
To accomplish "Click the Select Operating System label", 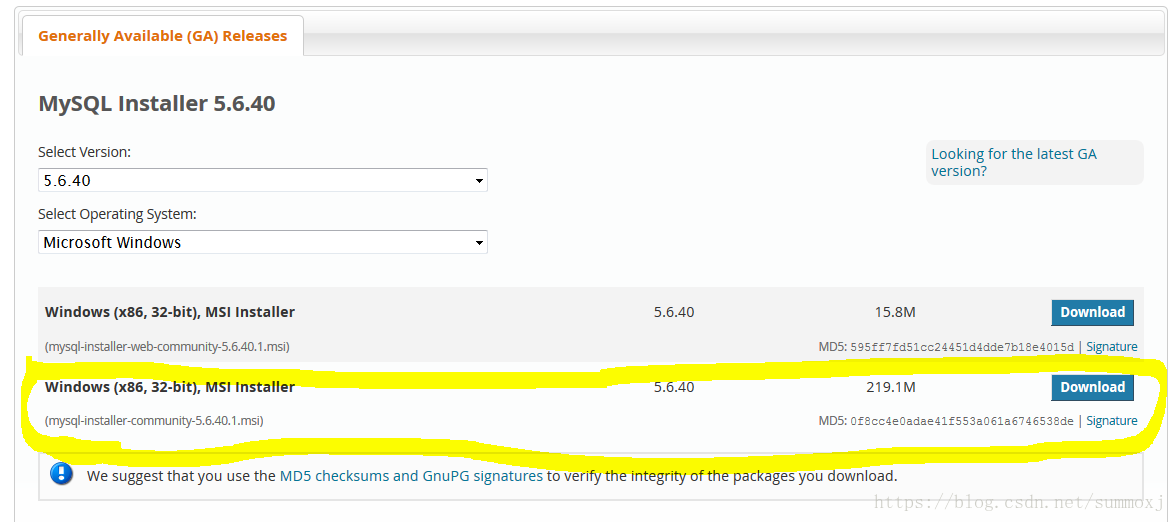I will coord(118,214).
